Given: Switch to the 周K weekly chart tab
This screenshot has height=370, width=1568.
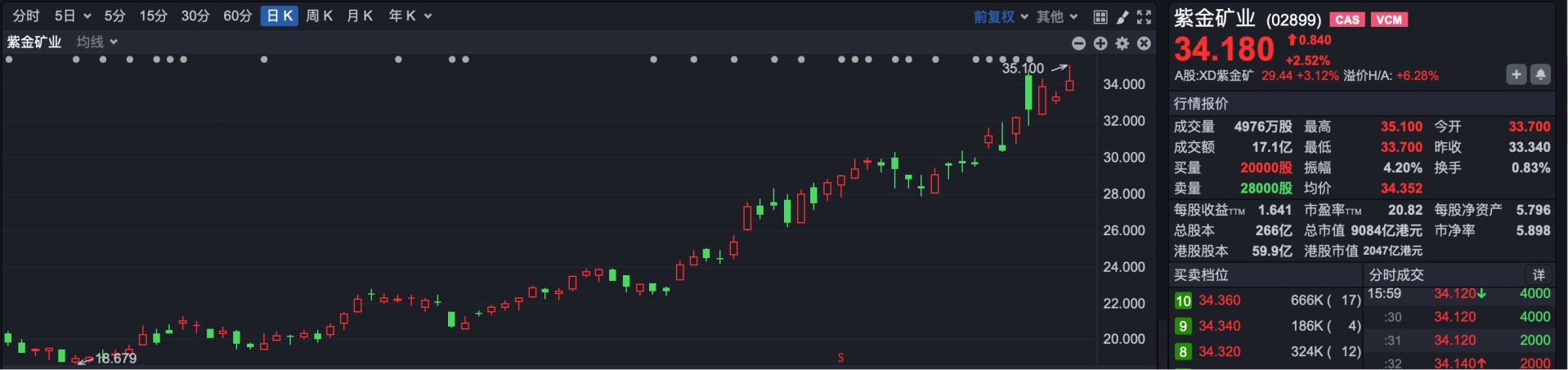Looking at the screenshot, I should [319, 16].
